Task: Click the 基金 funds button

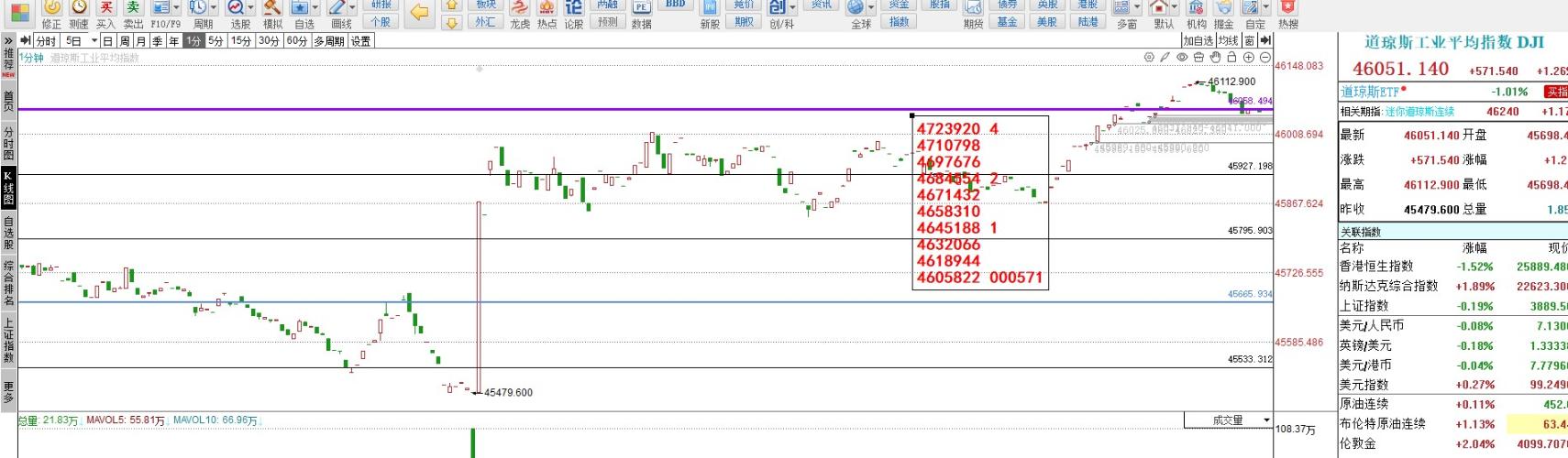Action: (x=1007, y=22)
